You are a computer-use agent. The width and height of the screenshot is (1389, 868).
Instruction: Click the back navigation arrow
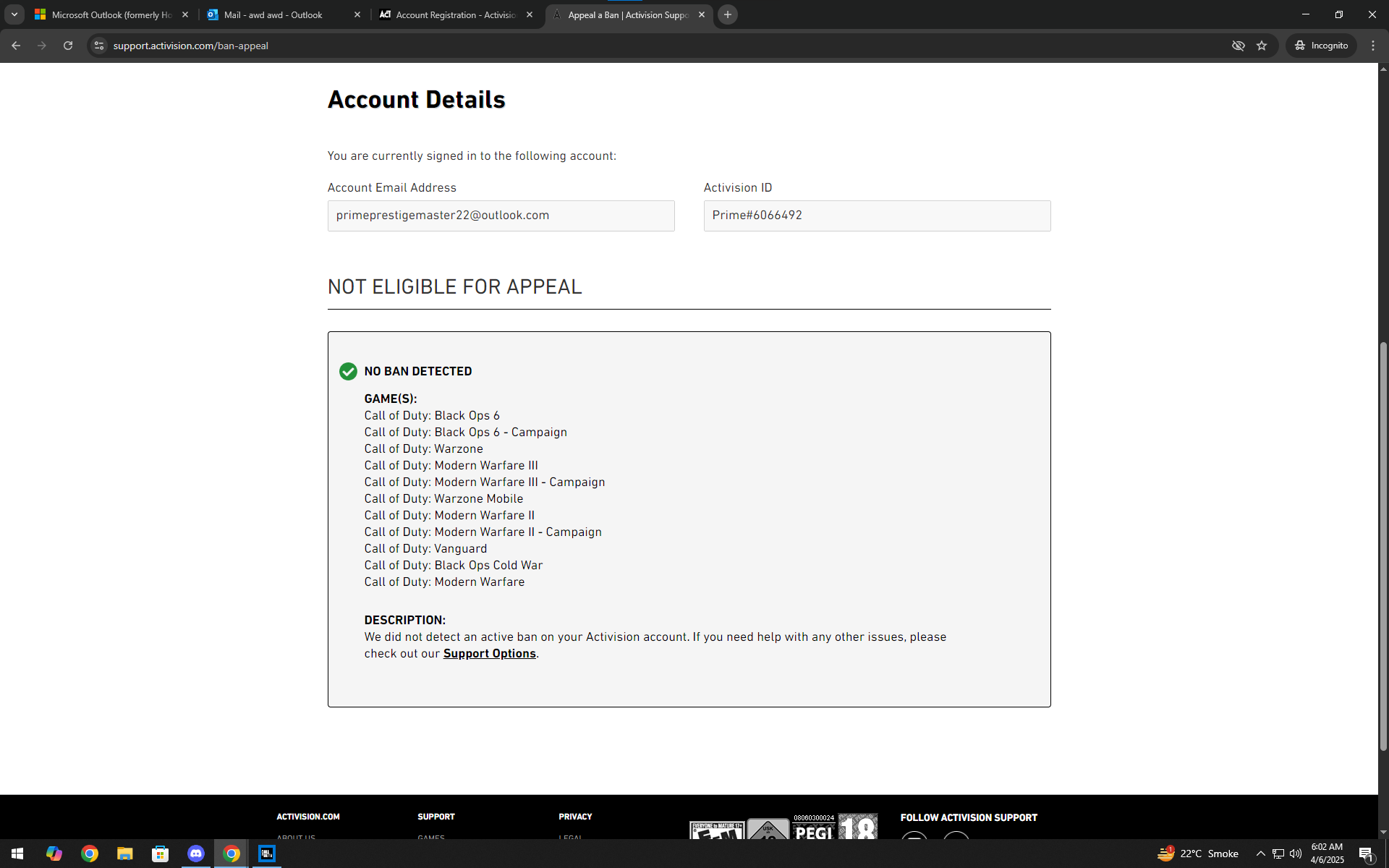tap(16, 46)
